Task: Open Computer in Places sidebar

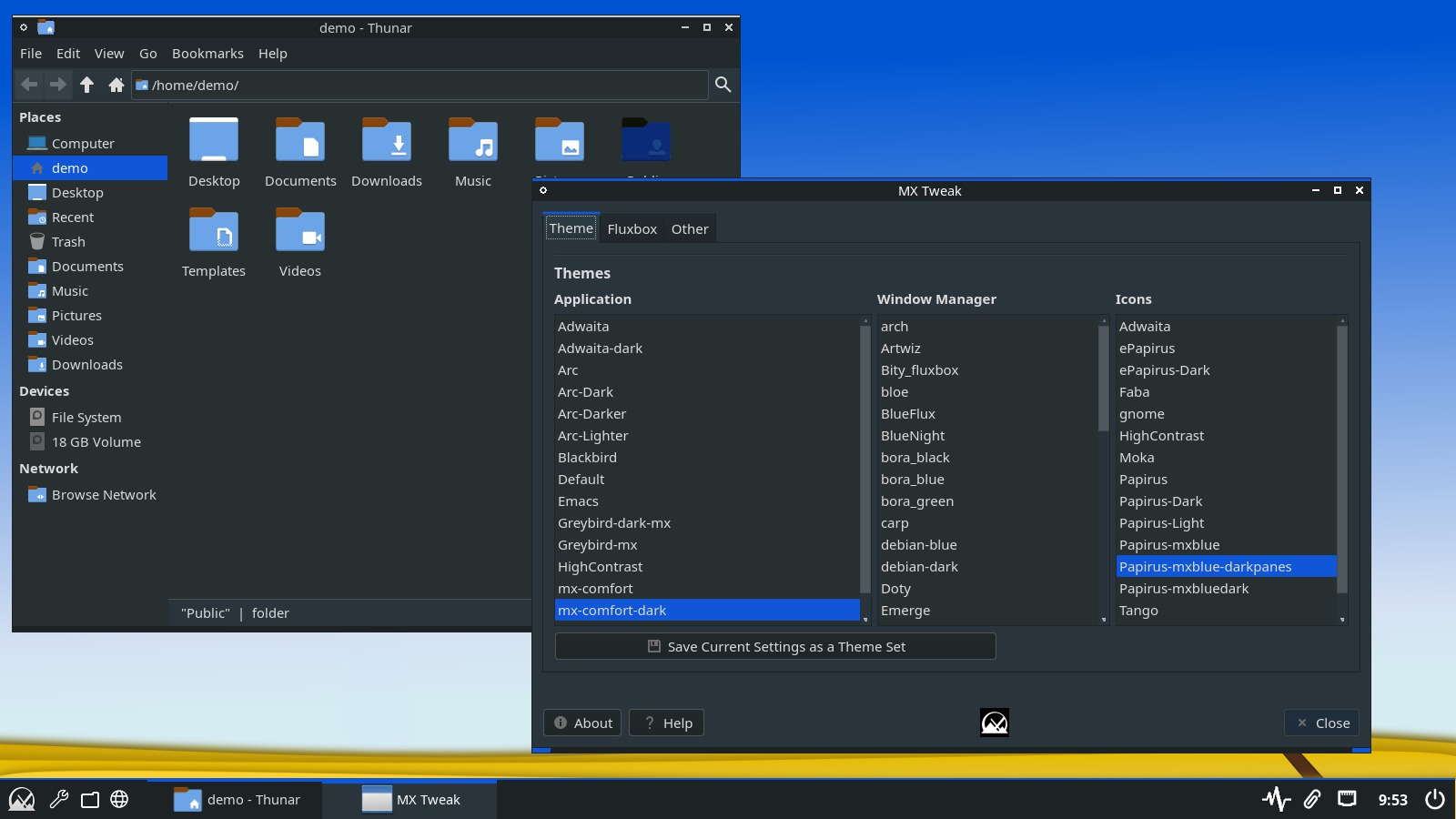Action: 90,144
